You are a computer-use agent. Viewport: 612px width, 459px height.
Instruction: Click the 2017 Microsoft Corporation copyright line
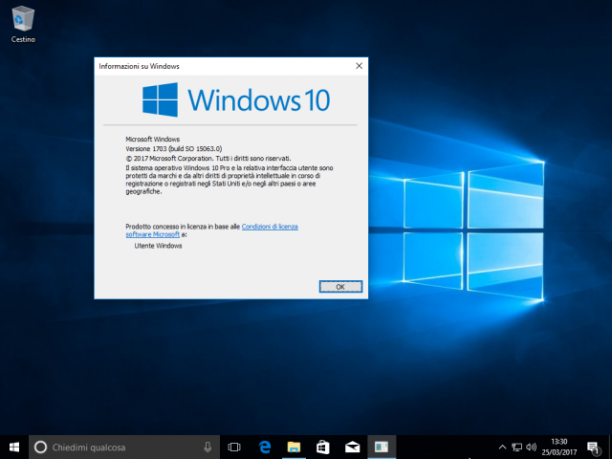click(208, 158)
